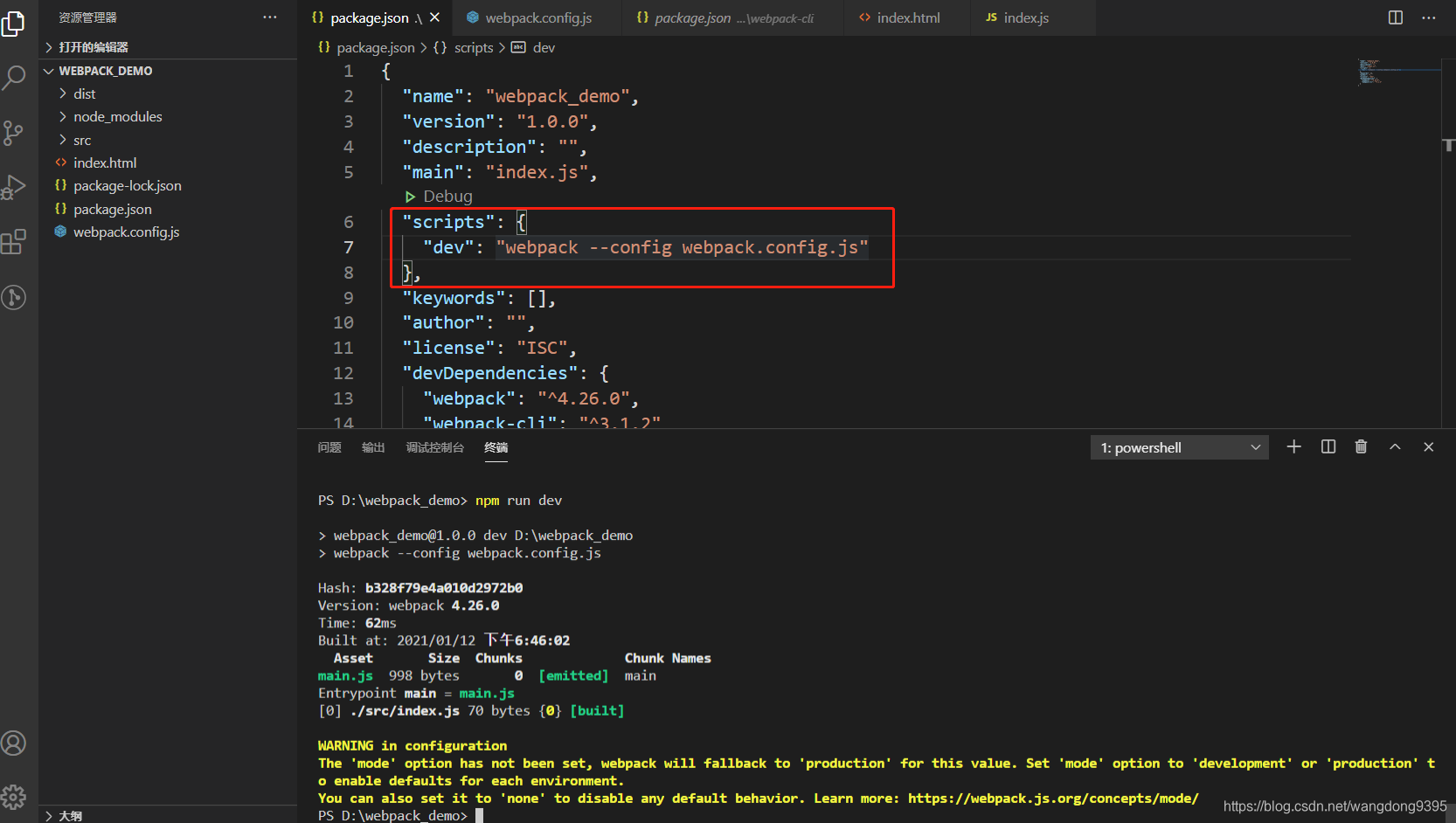Open the 调试控制台 debug console tab
Image resolution: width=1456 pixels, height=823 pixels.
[435, 447]
